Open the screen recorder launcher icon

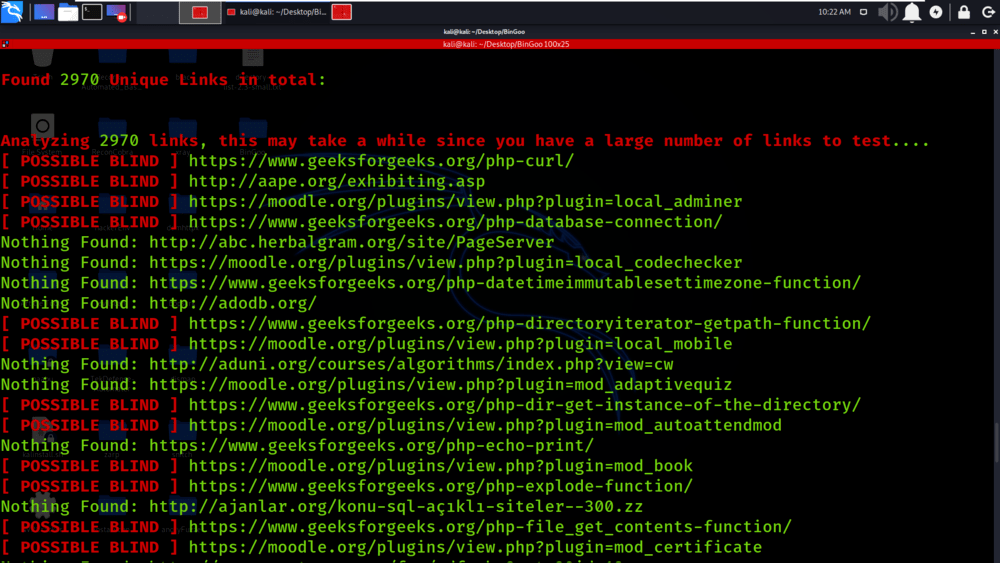(x=117, y=12)
